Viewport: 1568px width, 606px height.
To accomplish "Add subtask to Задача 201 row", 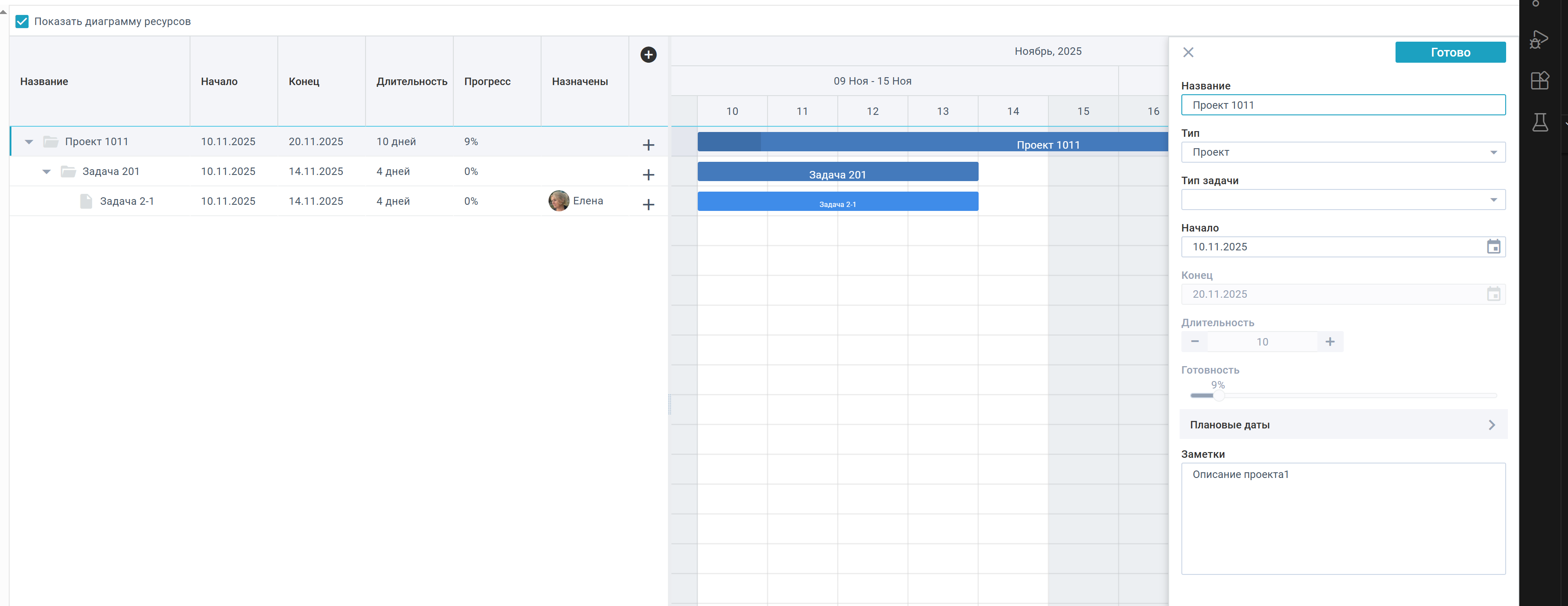I will pyautogui.click(x=648, y=175).
